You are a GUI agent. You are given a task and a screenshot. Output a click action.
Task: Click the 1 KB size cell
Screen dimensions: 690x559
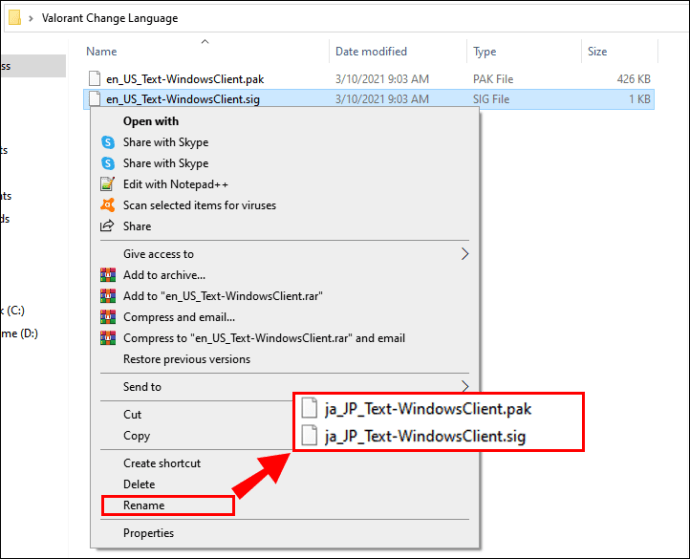639,99
